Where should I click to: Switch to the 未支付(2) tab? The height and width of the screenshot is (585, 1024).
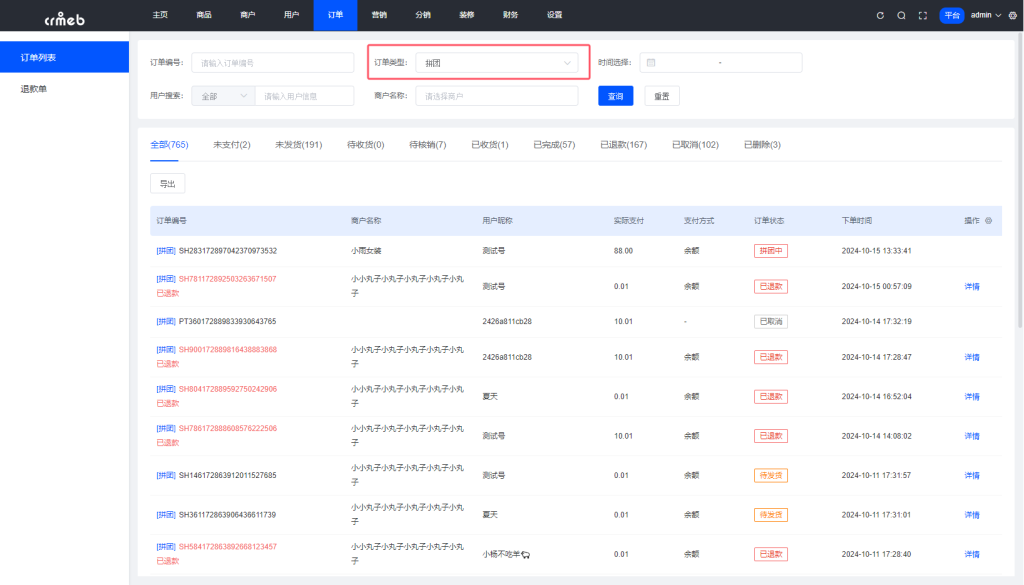point(231,145)
